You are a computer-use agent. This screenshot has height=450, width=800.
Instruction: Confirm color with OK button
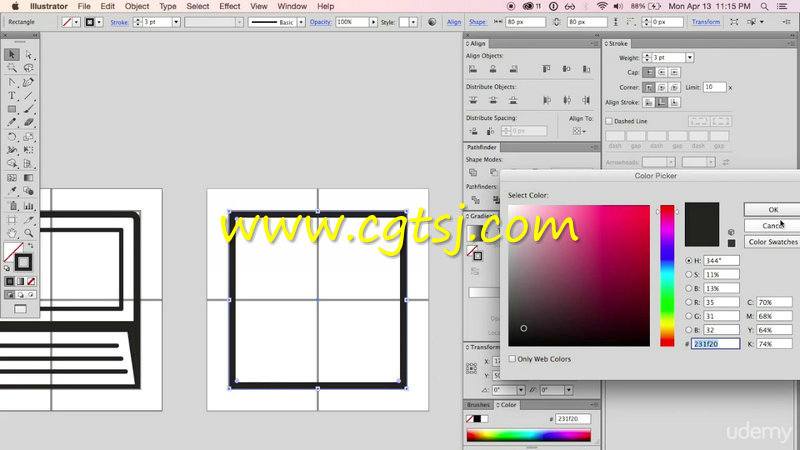pyautogui.click(x=773, y=210)
